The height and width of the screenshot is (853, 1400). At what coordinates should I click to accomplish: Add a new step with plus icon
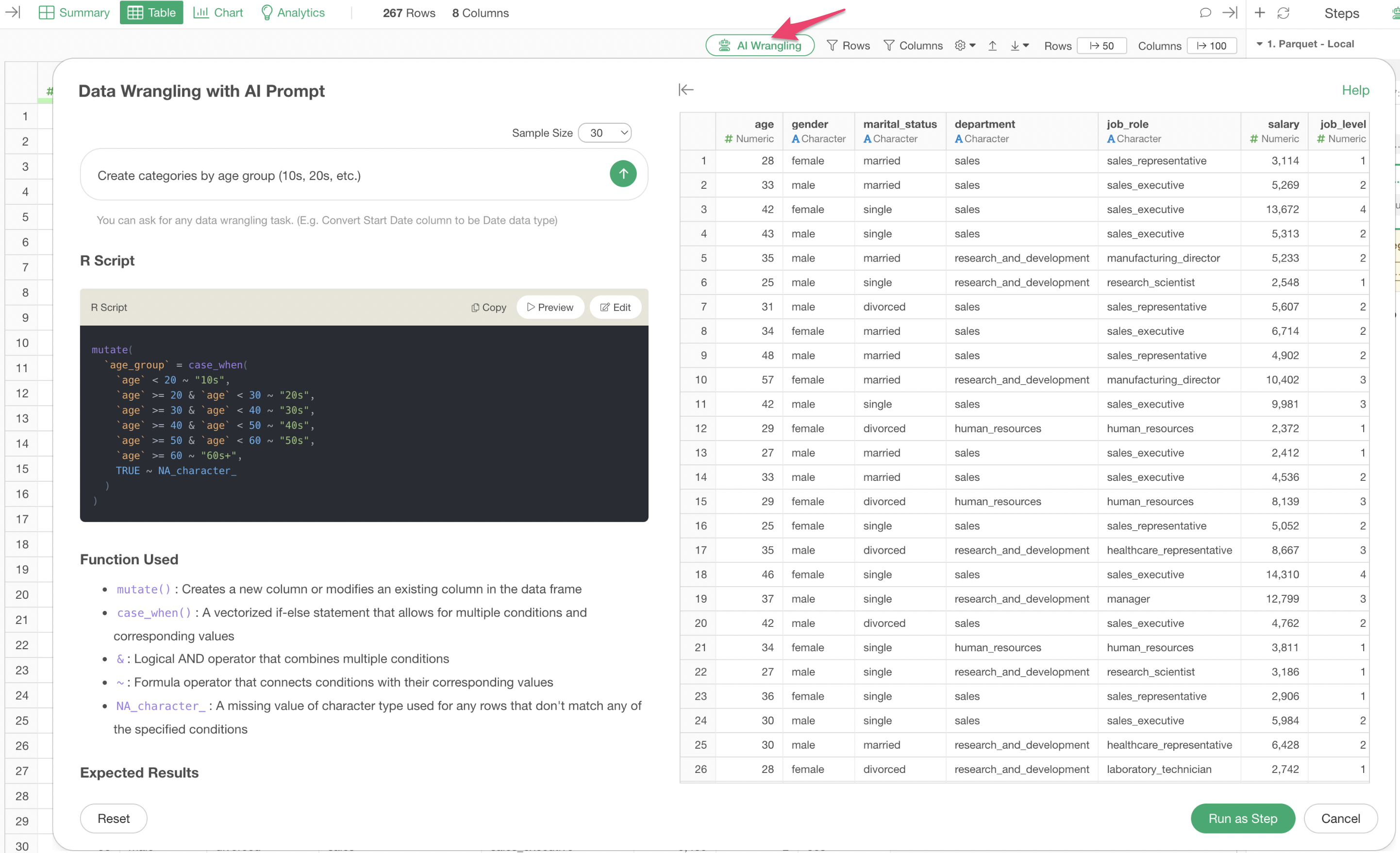tap(1260, 13)
